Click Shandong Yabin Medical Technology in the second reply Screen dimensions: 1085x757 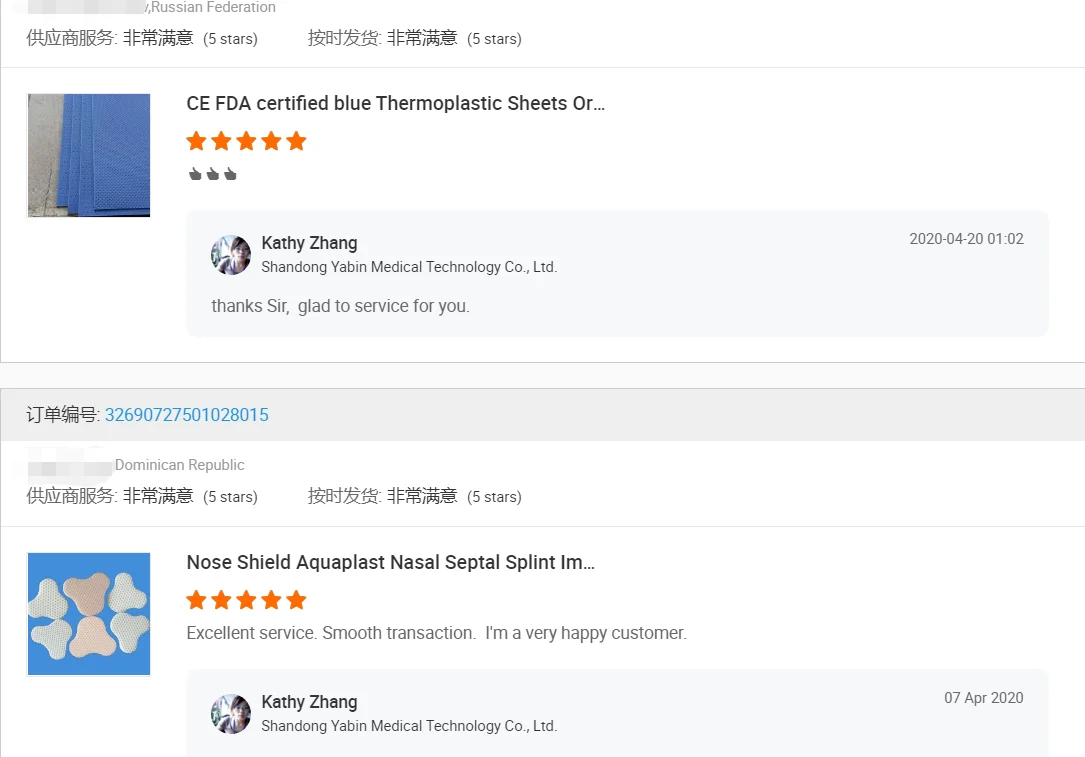409,726
